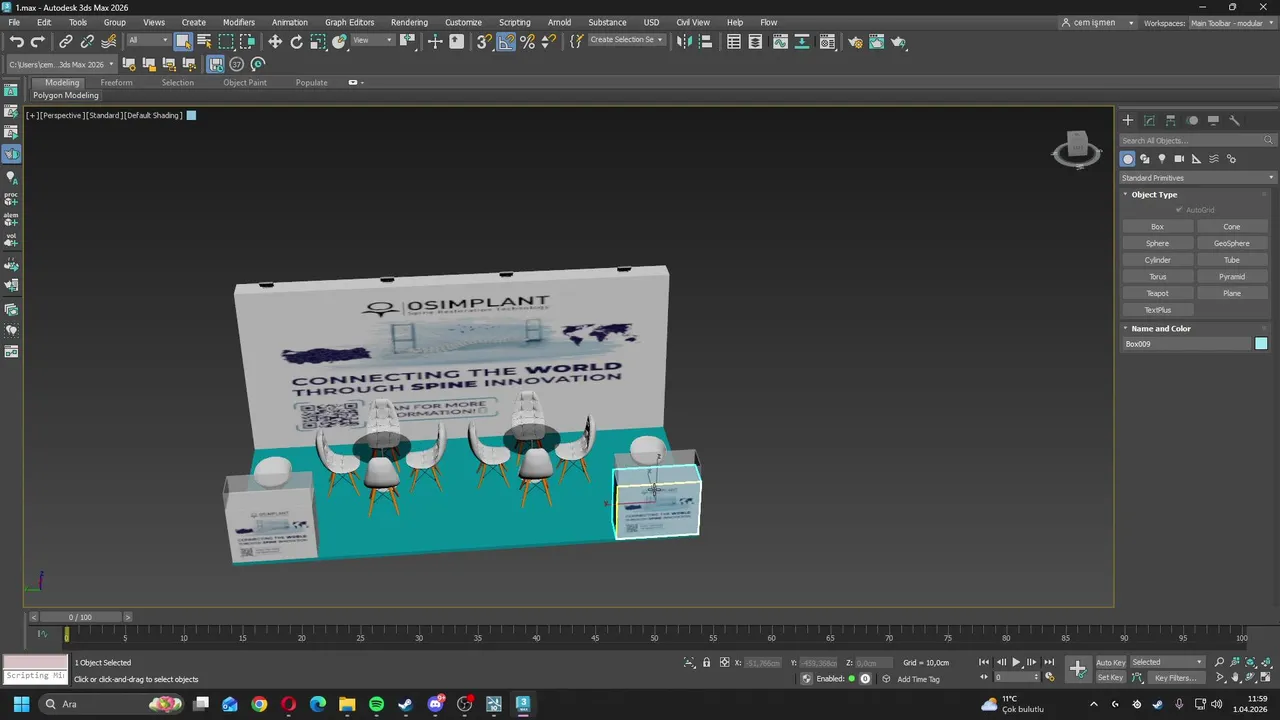
Task: Open the Graph Editors menu
Action: 349,22
